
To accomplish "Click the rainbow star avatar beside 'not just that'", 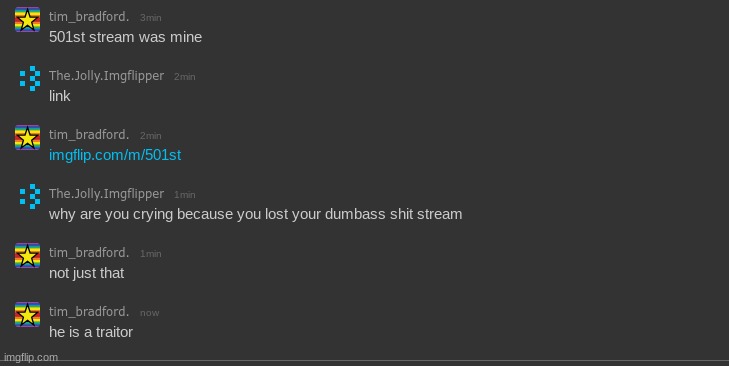I will (x=27, y=256).
